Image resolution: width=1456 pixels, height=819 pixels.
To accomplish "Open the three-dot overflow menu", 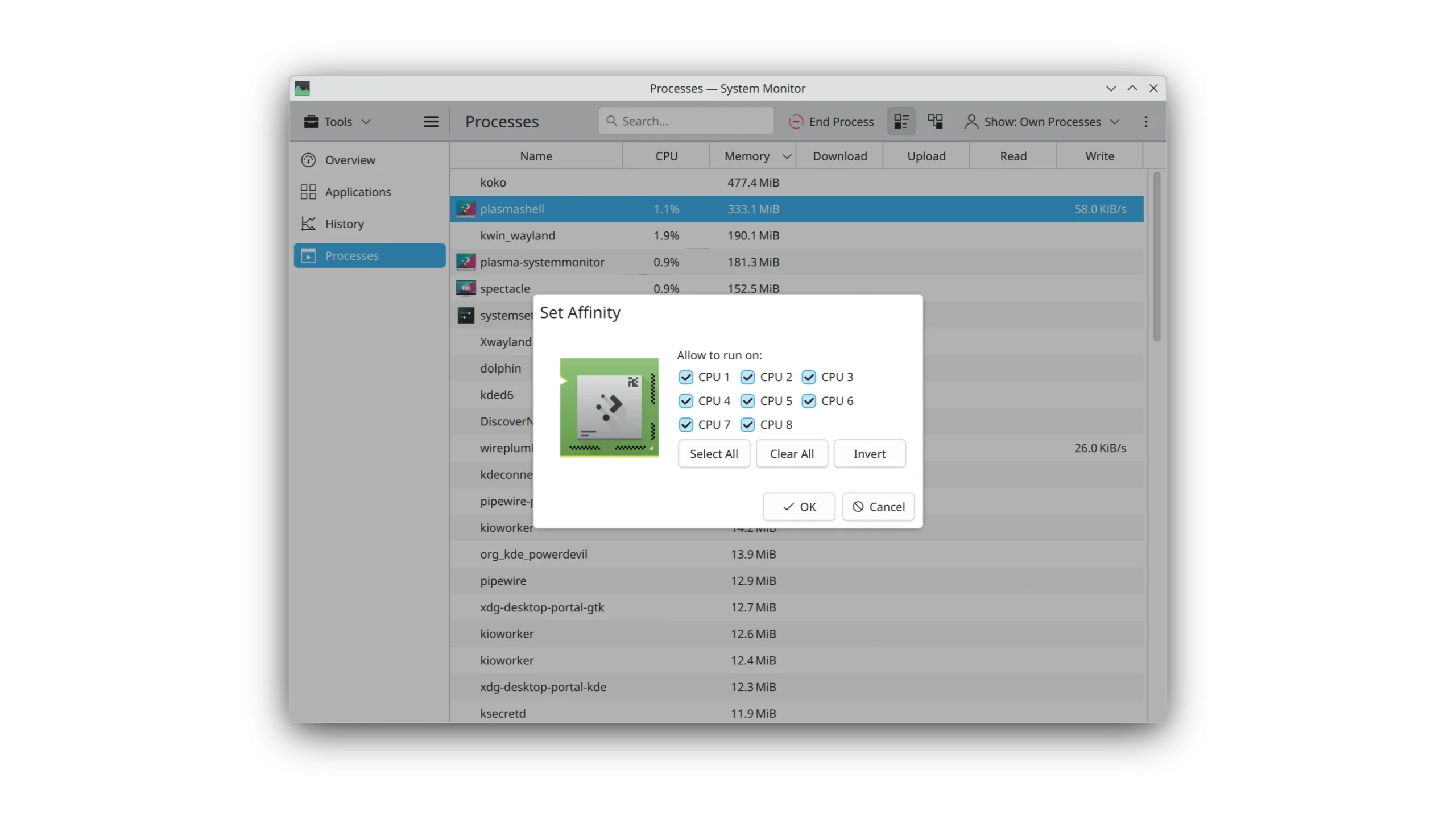I will pos(1145,121).
